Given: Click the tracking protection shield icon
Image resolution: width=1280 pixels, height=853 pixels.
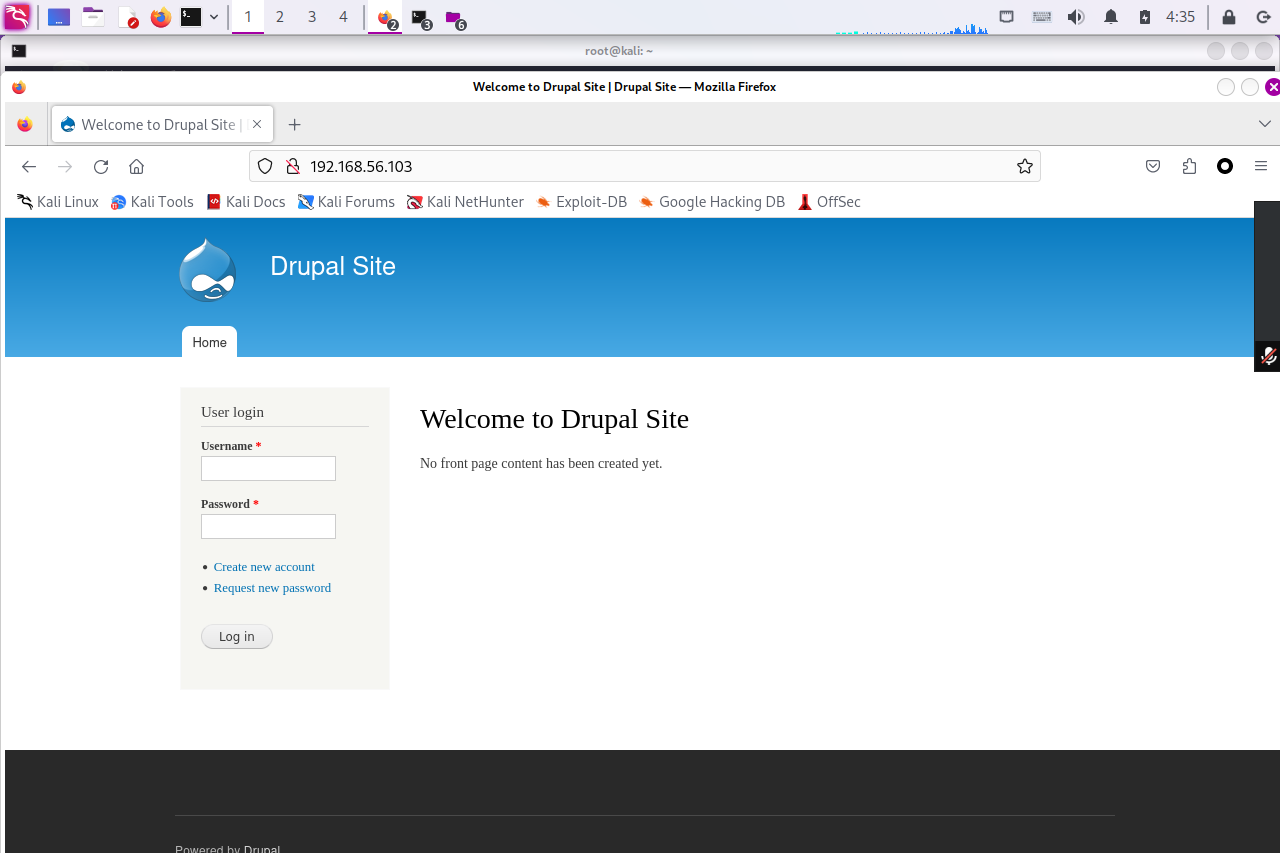Looking at the screenshot, I should [x=265, y=166].
